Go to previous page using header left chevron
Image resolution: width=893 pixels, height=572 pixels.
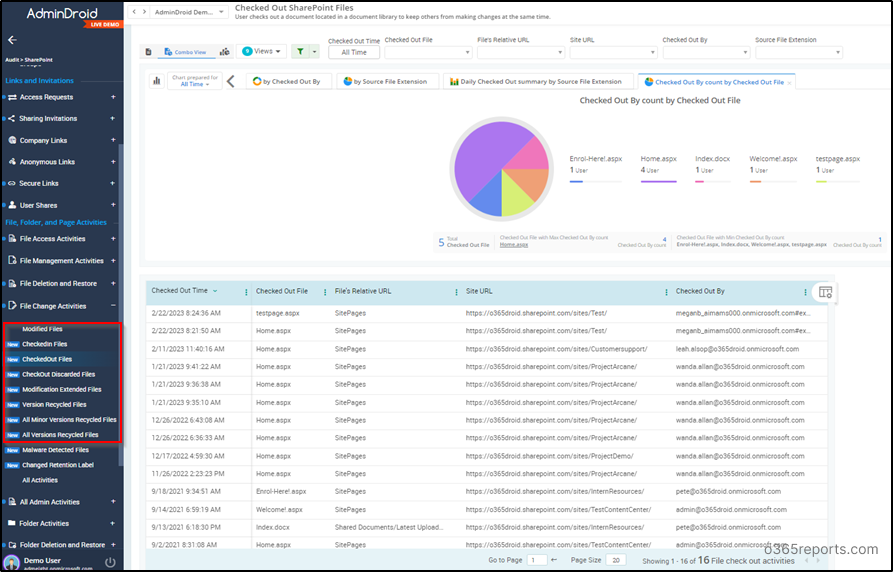[x=134, y=11]
